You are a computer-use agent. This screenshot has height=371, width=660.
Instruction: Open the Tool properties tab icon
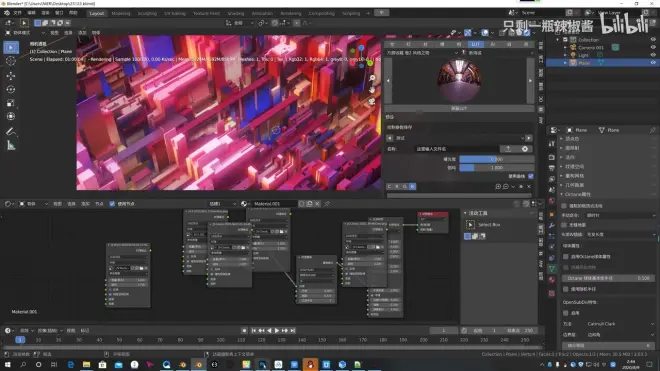click(x=552, y=144)
